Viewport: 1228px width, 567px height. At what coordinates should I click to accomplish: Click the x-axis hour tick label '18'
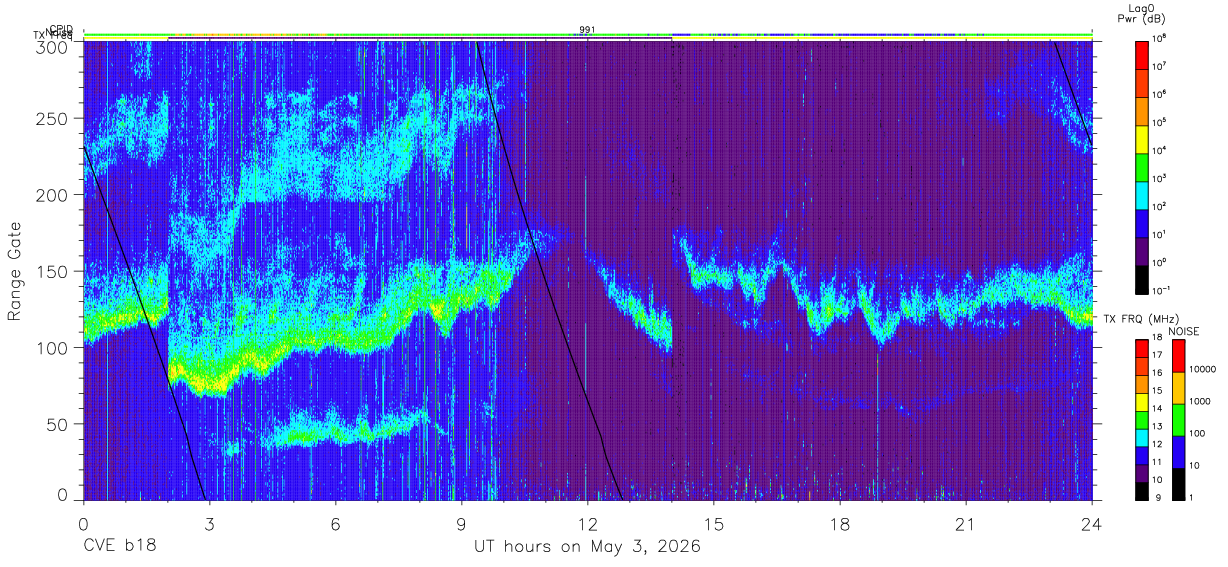[840, 524]
